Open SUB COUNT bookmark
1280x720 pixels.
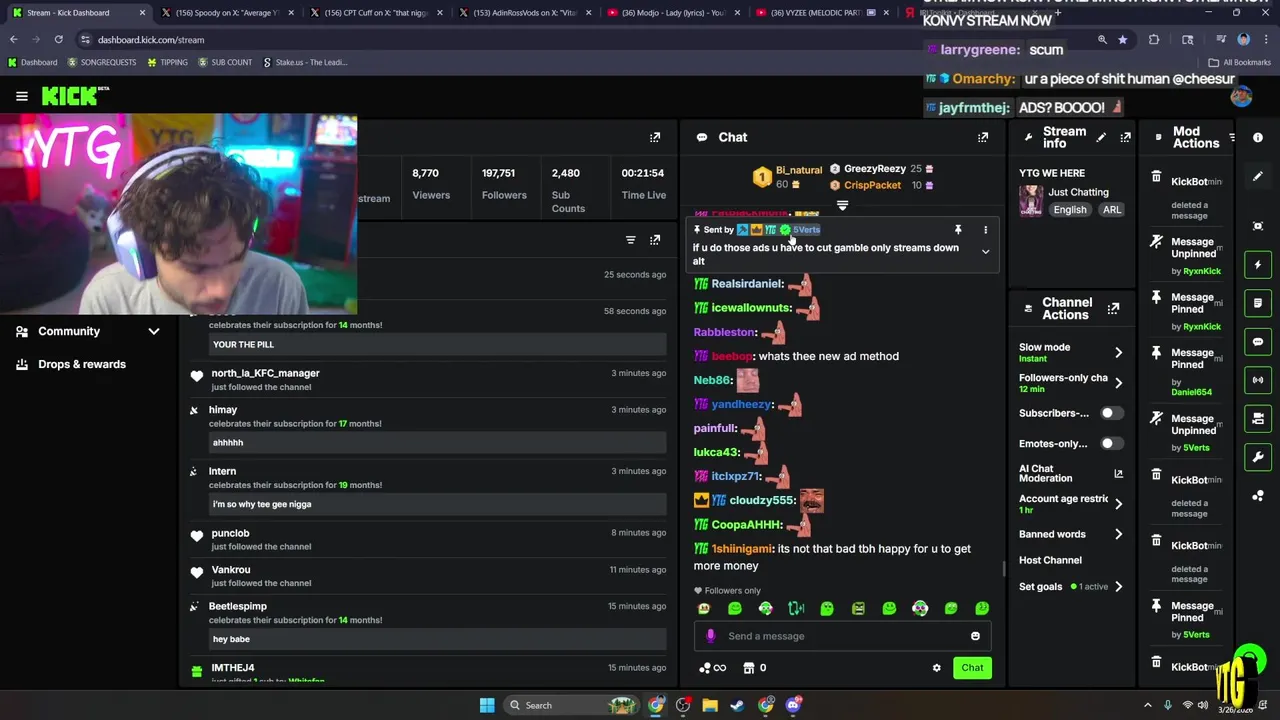point(225,62)
